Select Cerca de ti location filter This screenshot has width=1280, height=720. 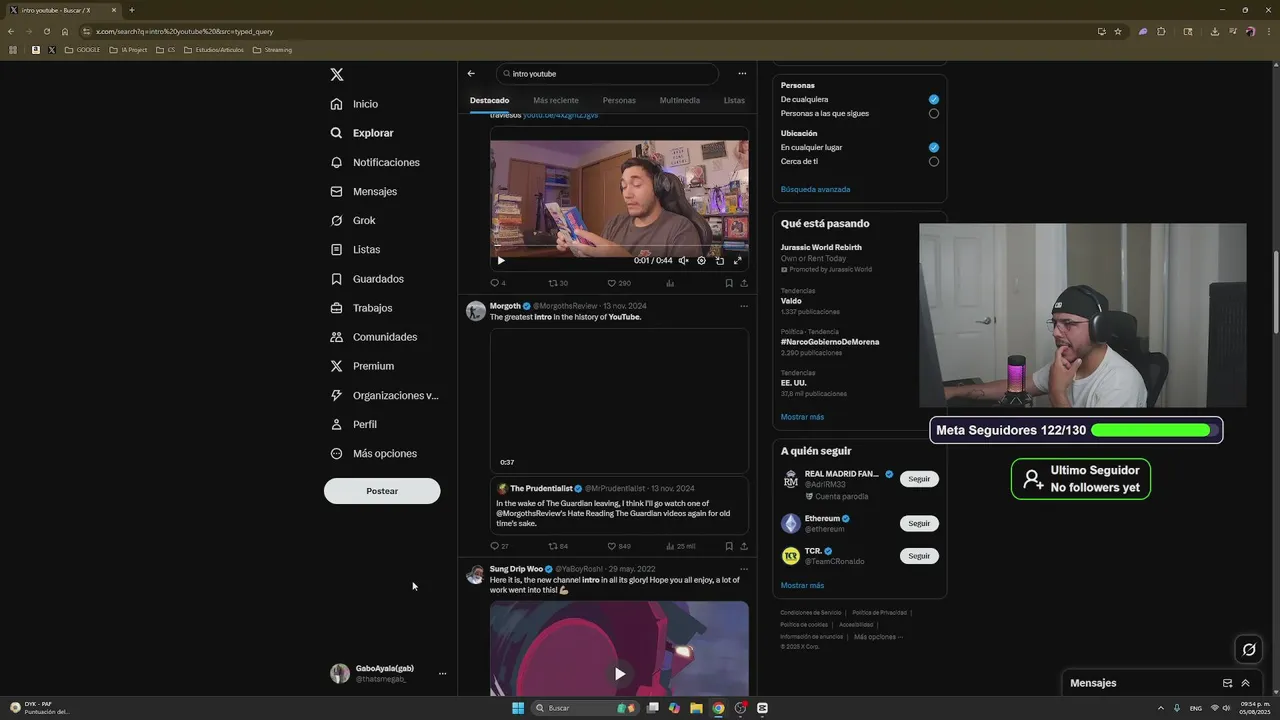pos(933,162)
